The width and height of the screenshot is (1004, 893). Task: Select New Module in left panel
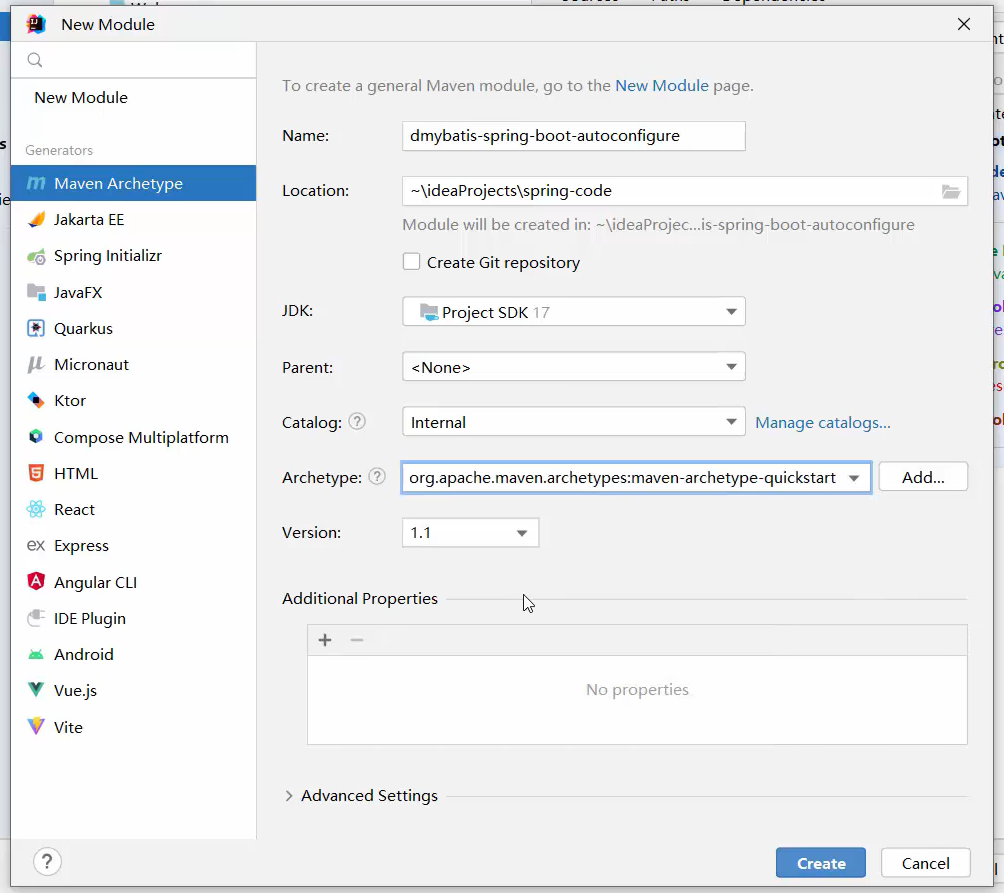point(81,97)
